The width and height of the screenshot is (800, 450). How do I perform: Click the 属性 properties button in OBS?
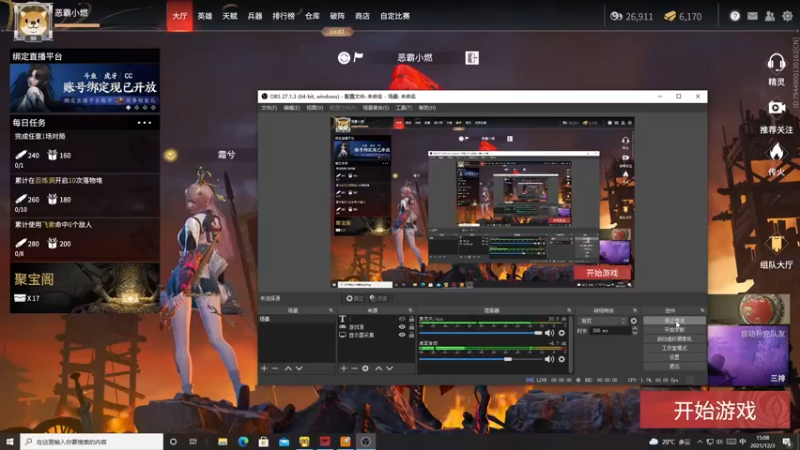[x=355, y=298]
